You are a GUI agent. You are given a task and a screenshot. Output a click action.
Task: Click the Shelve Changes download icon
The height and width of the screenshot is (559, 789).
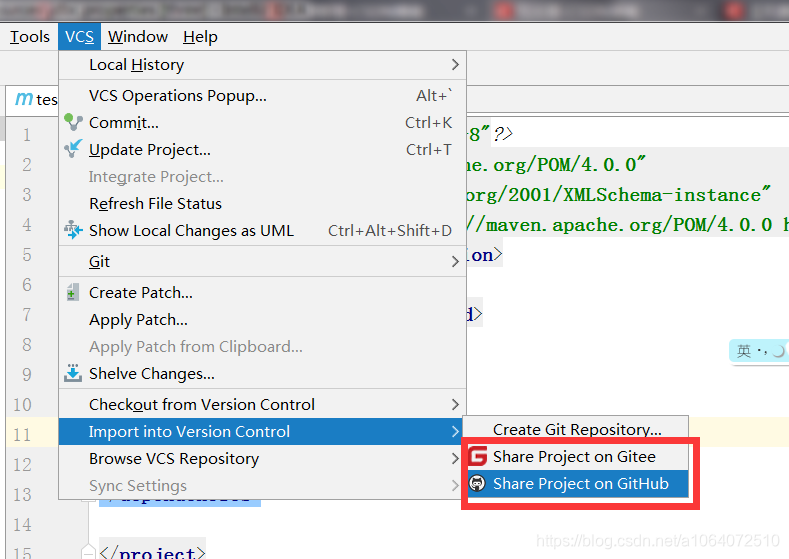coord(73,373)
